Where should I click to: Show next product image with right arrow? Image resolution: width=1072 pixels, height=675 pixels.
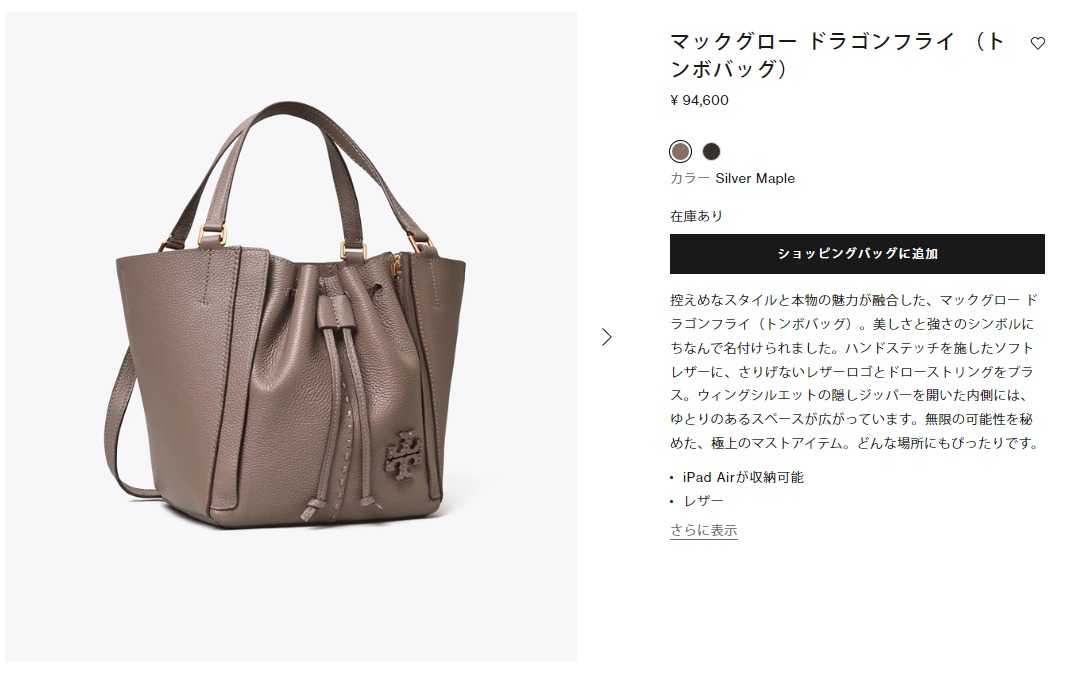pos(606,337)
